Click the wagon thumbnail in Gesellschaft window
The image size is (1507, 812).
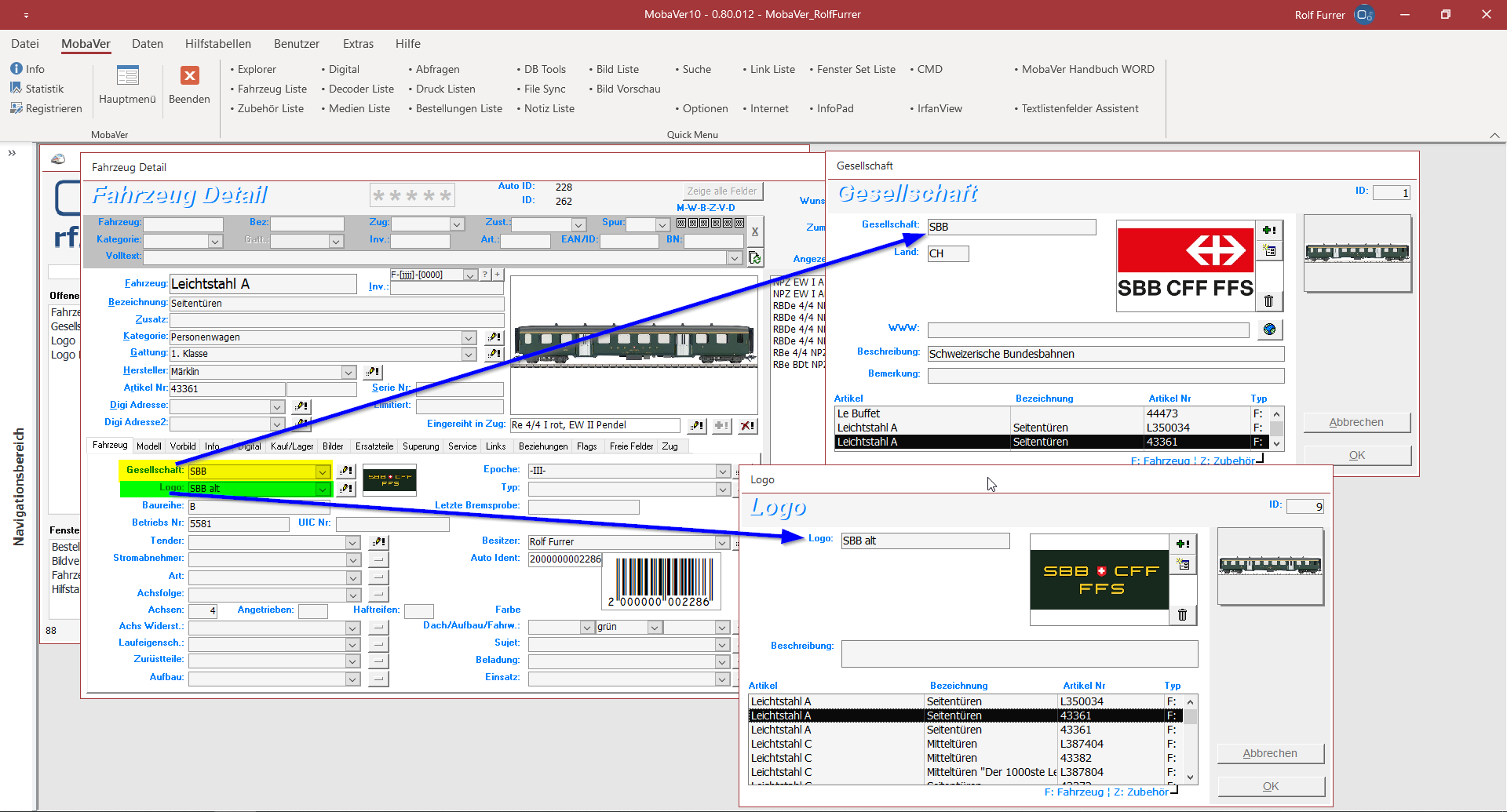point(1357,253)
